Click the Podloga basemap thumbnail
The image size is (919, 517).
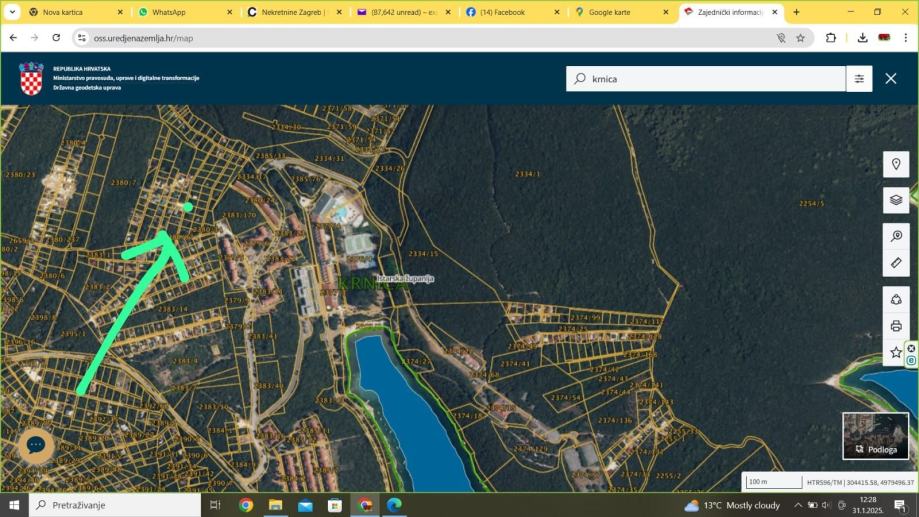pos(875,436)
